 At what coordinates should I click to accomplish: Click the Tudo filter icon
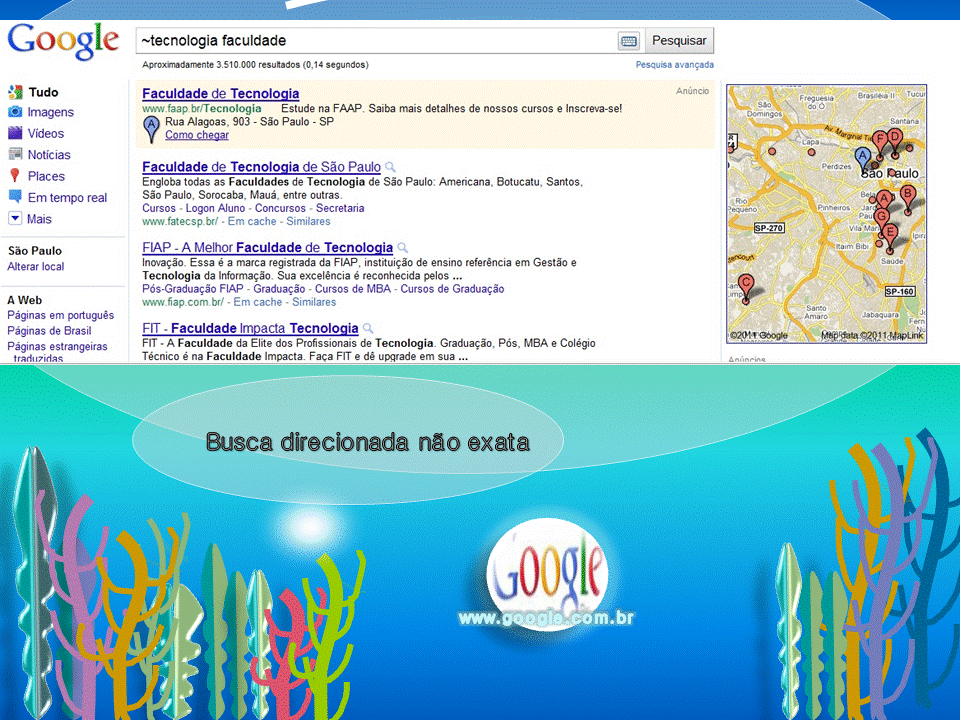15,92
